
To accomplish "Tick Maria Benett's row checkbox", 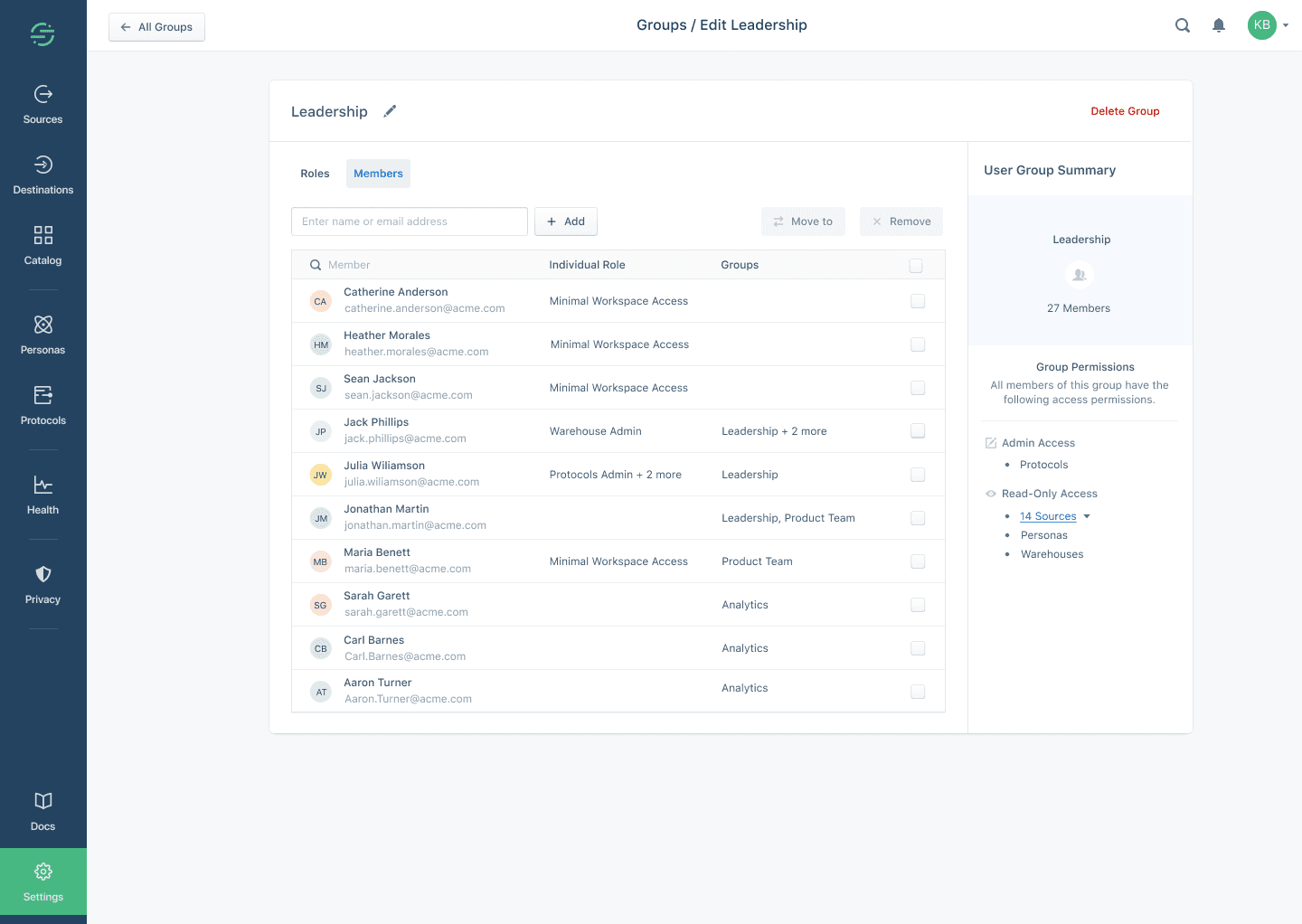I will click(918, 561).
